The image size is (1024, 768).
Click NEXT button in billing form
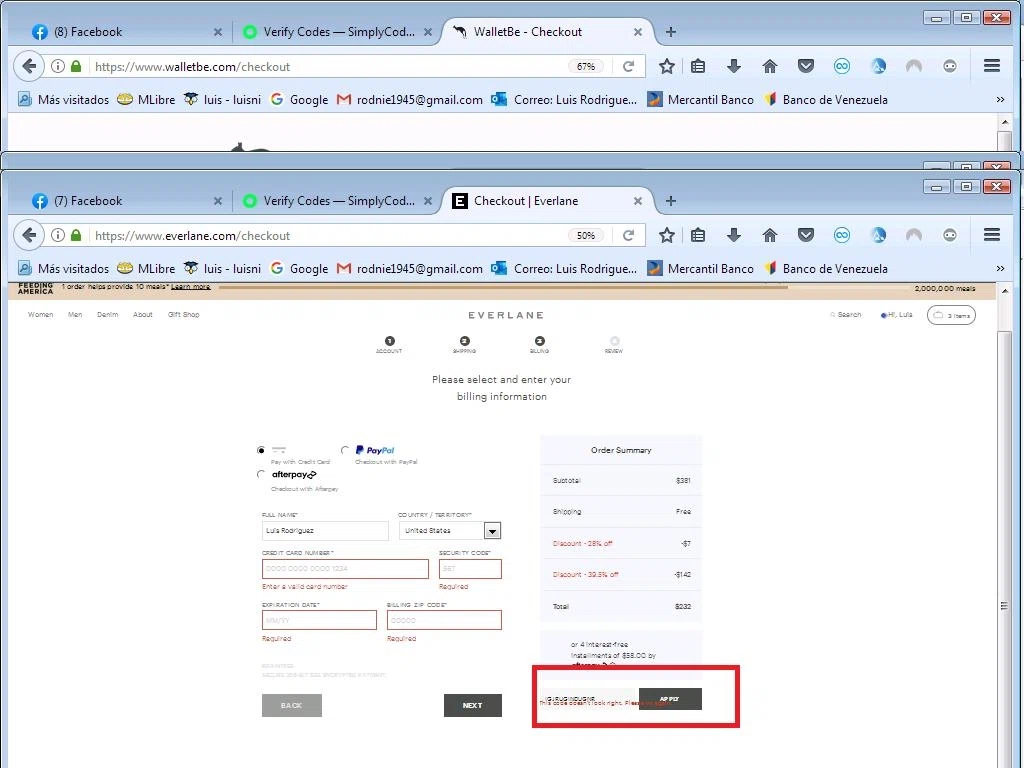[473, 705]
